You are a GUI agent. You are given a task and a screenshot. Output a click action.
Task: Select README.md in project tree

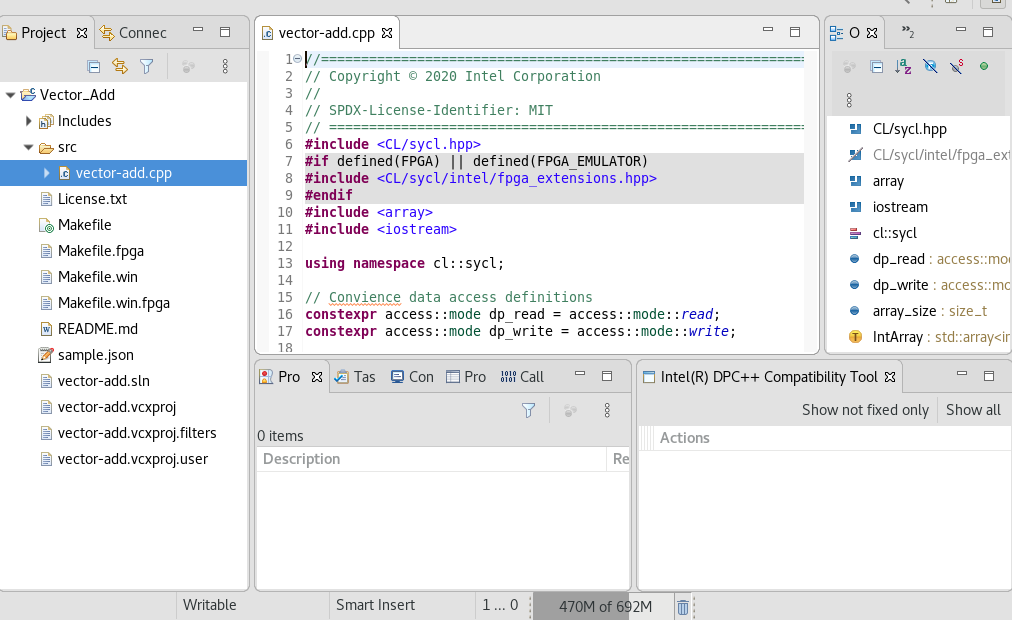click(x=97, y=329)
